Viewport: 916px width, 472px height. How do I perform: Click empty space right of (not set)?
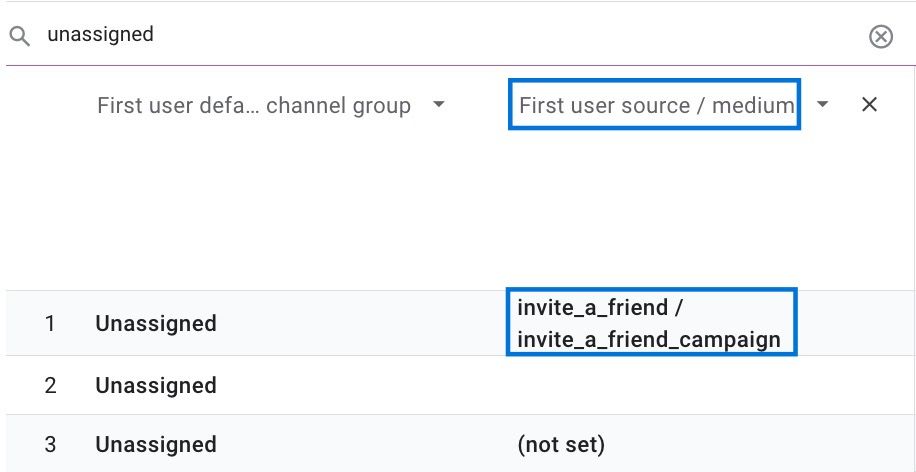point(759,445)
